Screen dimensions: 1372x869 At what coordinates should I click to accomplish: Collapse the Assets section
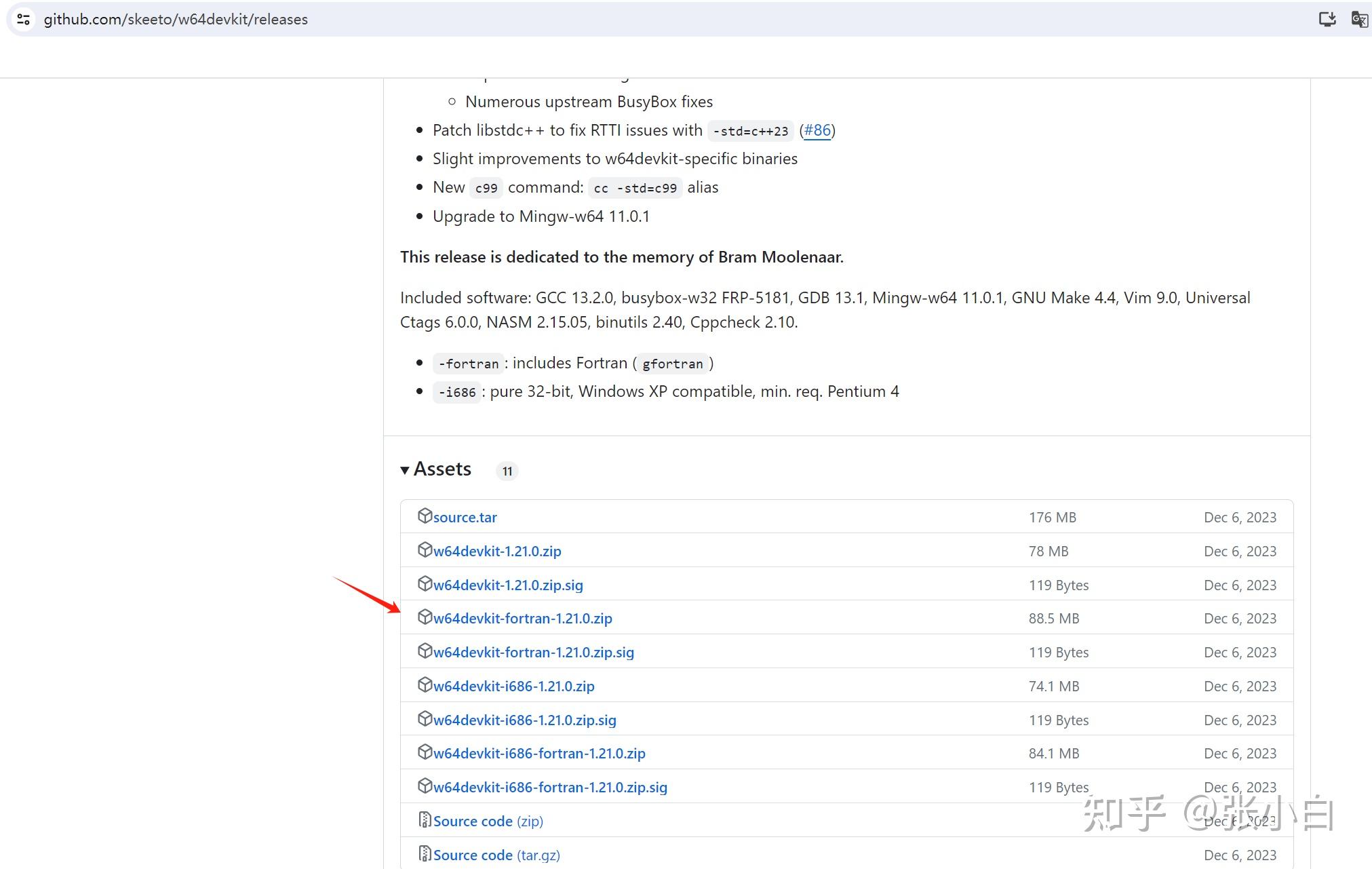[435, 469]
